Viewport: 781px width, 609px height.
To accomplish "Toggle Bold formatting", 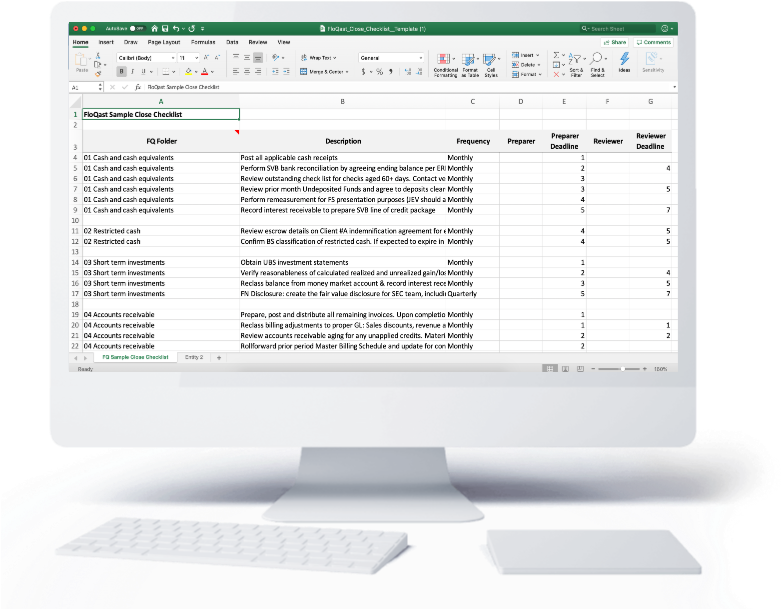I will (121, 72).
